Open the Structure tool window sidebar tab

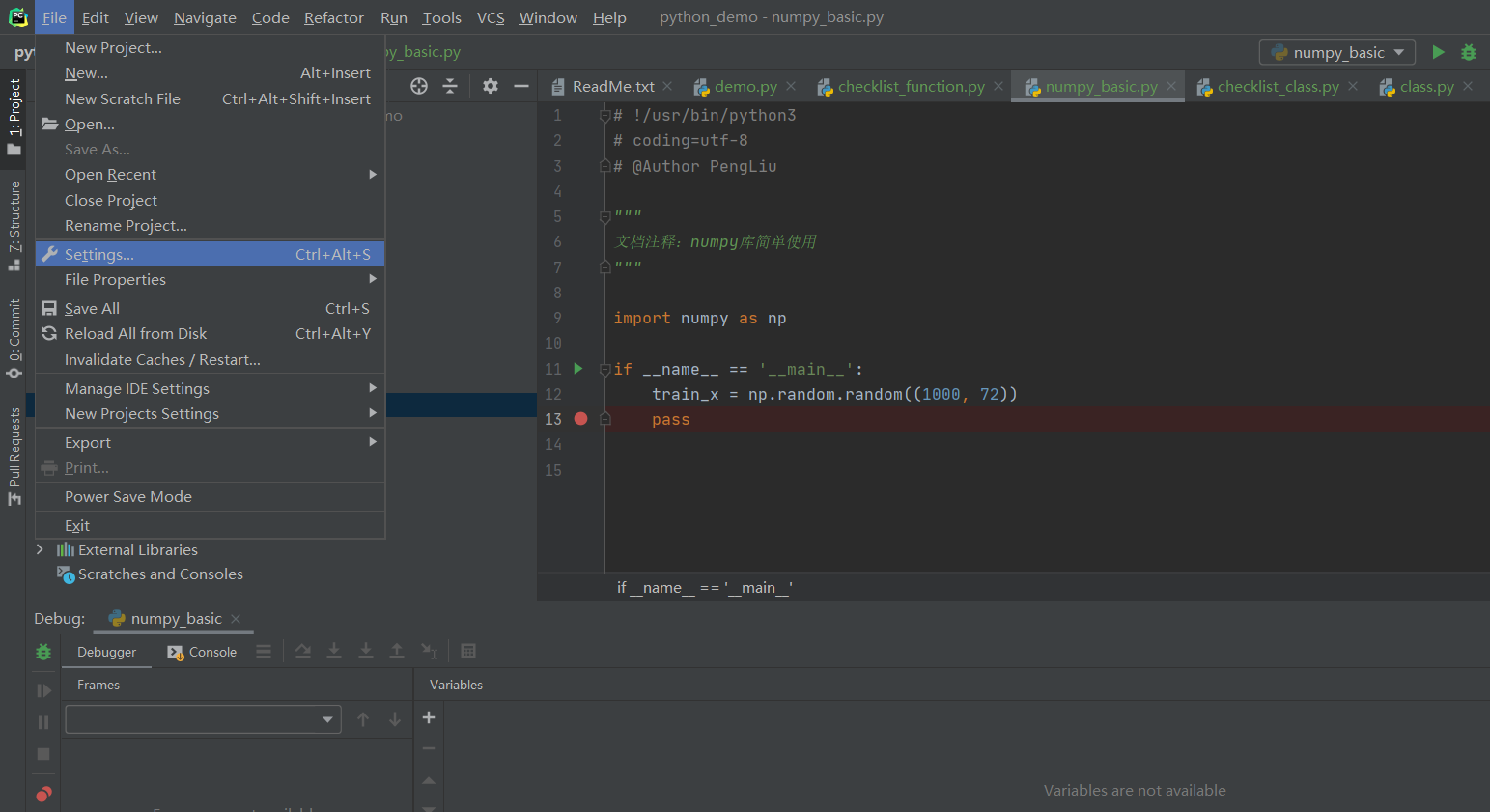click(x=14, y=226)
